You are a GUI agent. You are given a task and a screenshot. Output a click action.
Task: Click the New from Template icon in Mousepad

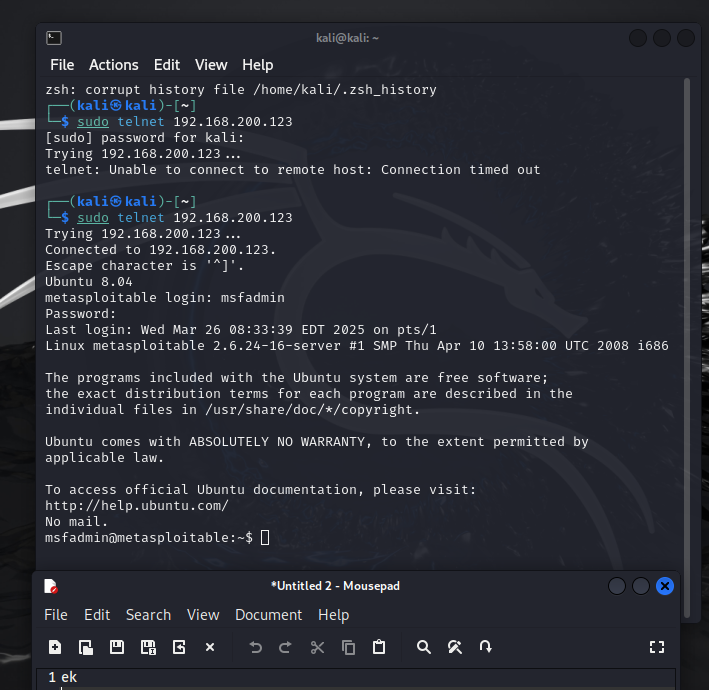85,647
